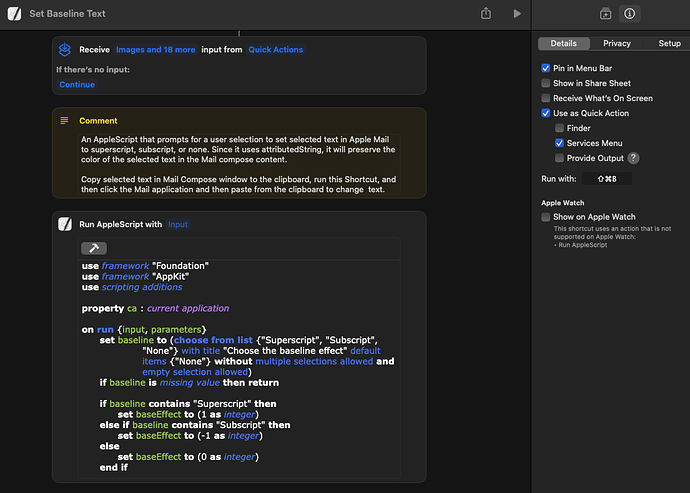Click the Shortcuts app icon beside the title
Image resolution: width=690 pixels, height=493 pixels.
point(14,14)
